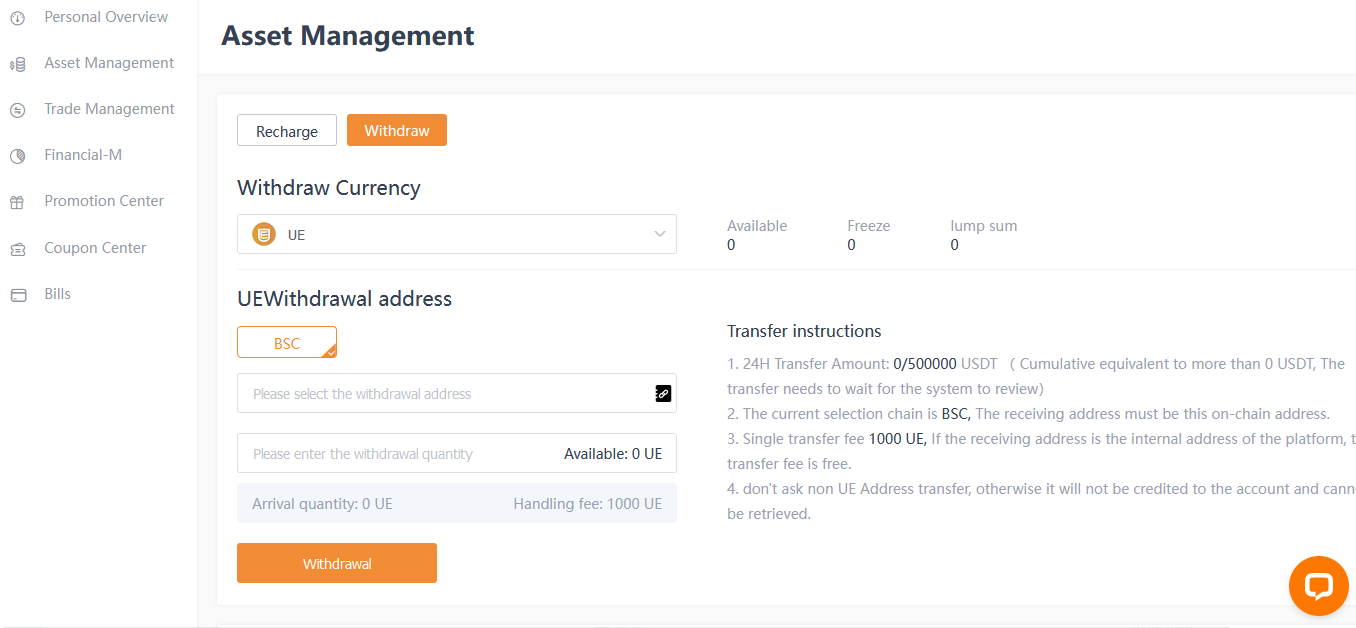The height and width of the screenshot is (628, 1356).
Task: Focus the withdrawal quantity input field
Action: point(457,453)
